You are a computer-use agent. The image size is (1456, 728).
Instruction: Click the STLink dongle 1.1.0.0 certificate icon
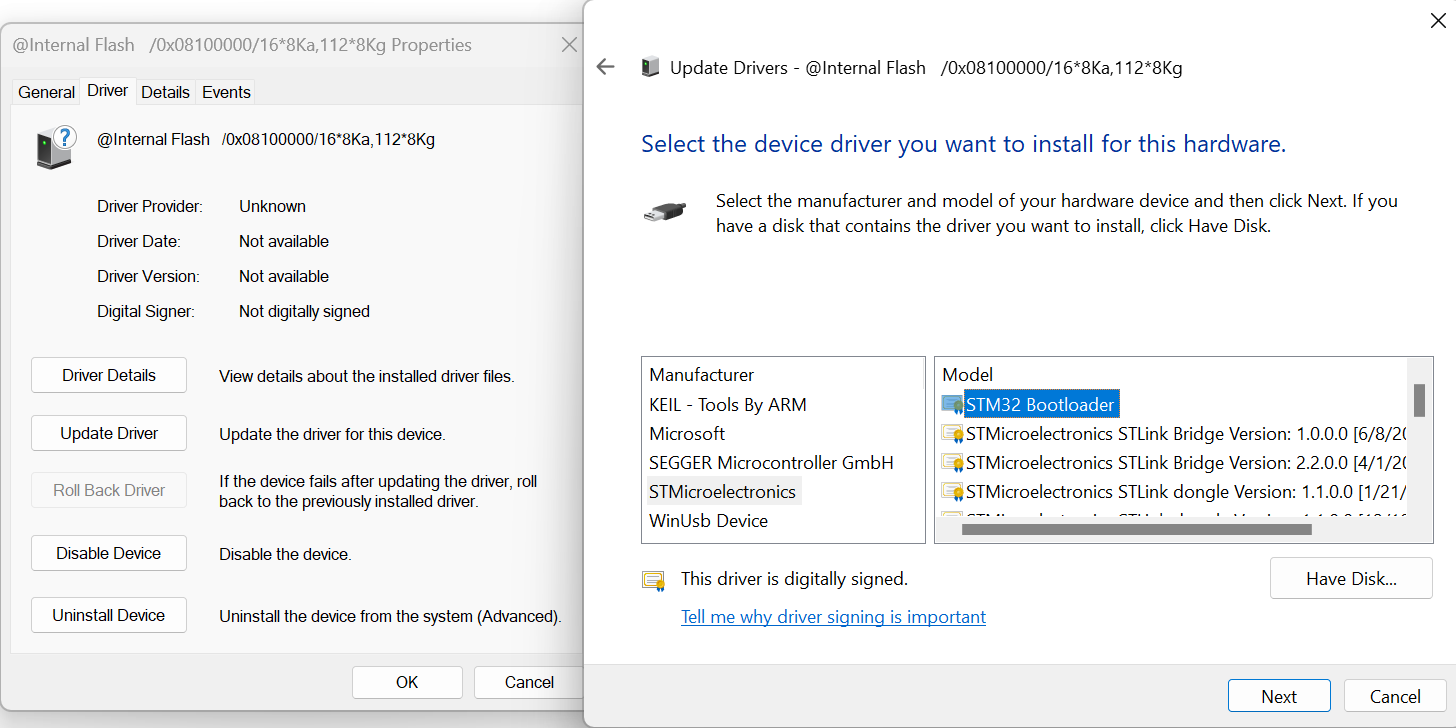[952, 492]
